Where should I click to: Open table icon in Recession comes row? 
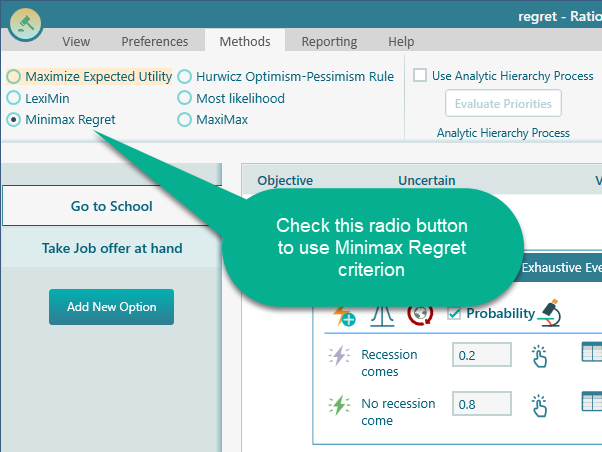tap(591, 353)
